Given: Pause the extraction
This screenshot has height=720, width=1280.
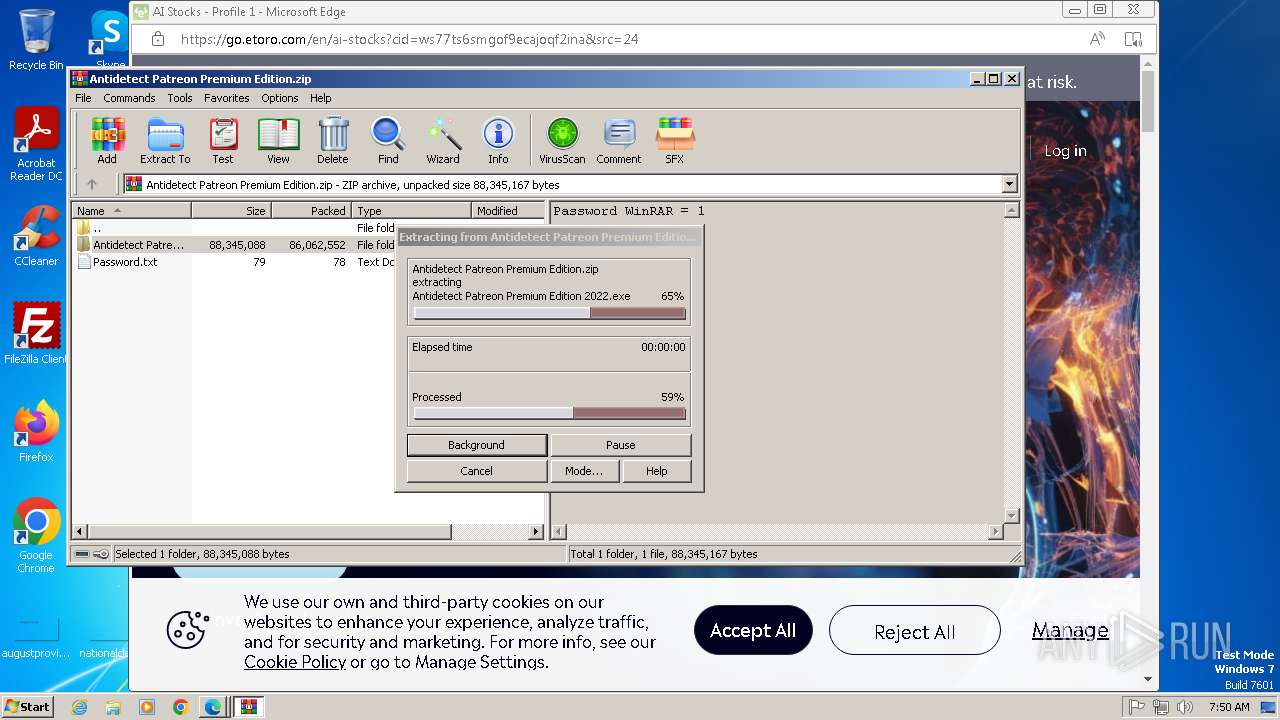Looking at the screenshot, I should (x=620, y=445).
